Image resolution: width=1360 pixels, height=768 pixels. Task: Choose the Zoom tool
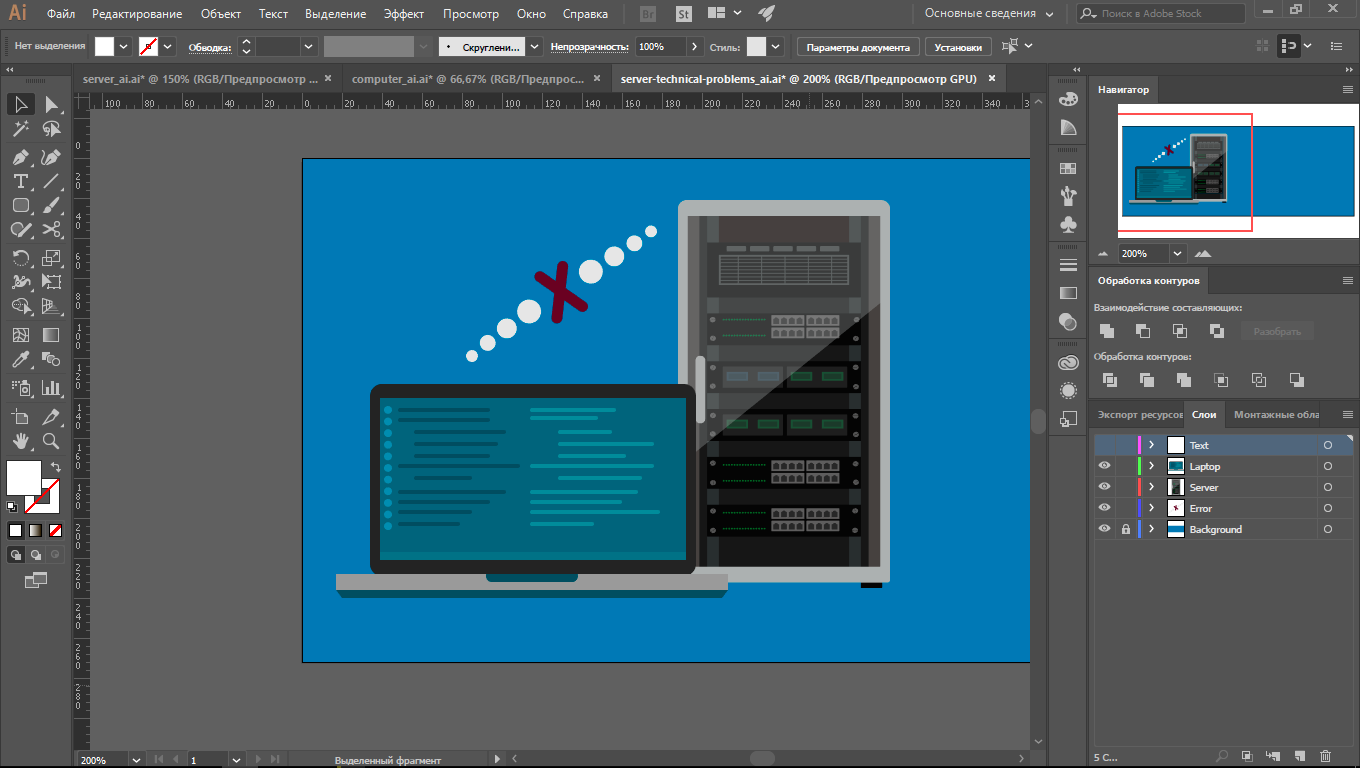click(51, 441)
